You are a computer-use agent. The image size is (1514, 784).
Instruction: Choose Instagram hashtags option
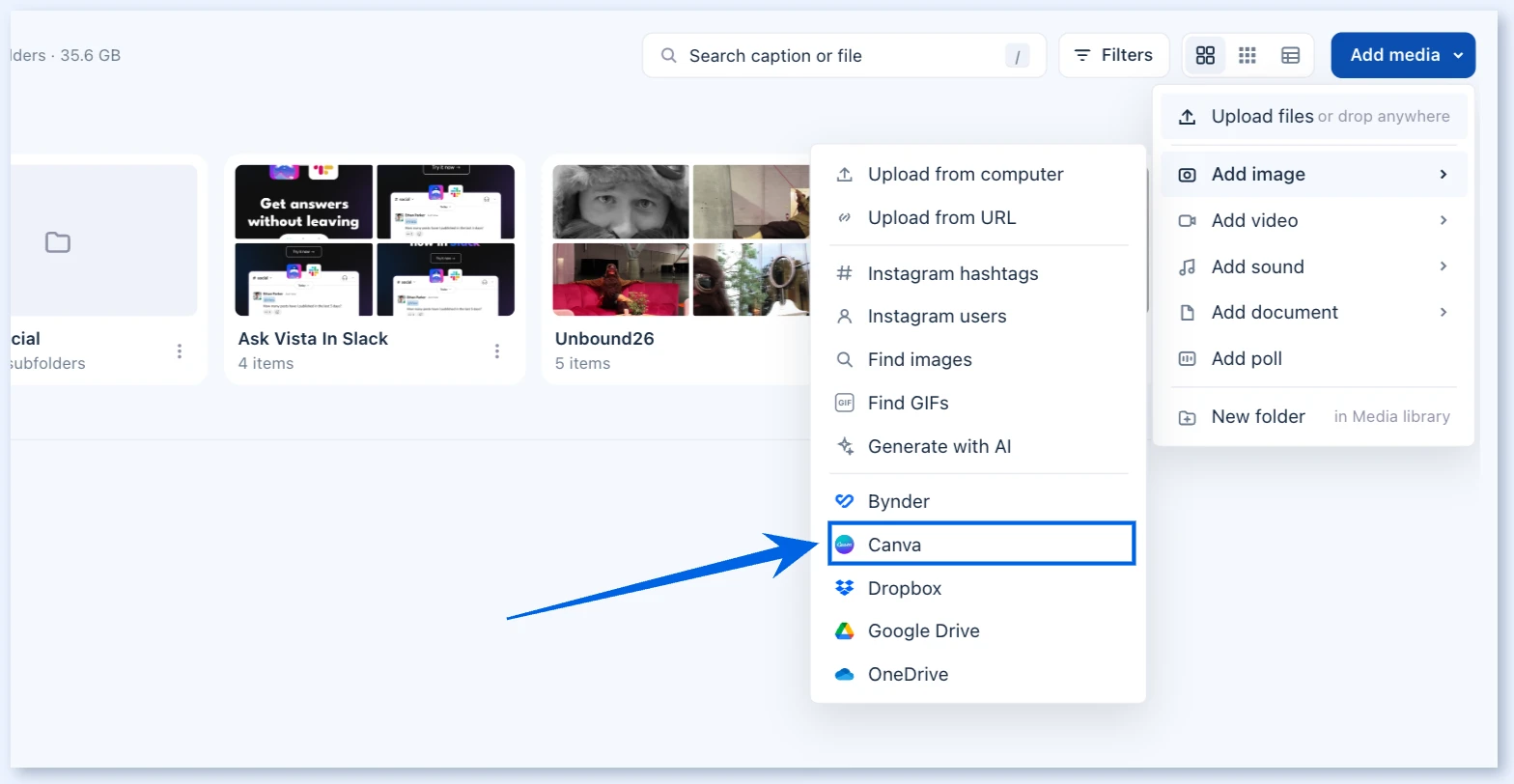tap(978, 274)
